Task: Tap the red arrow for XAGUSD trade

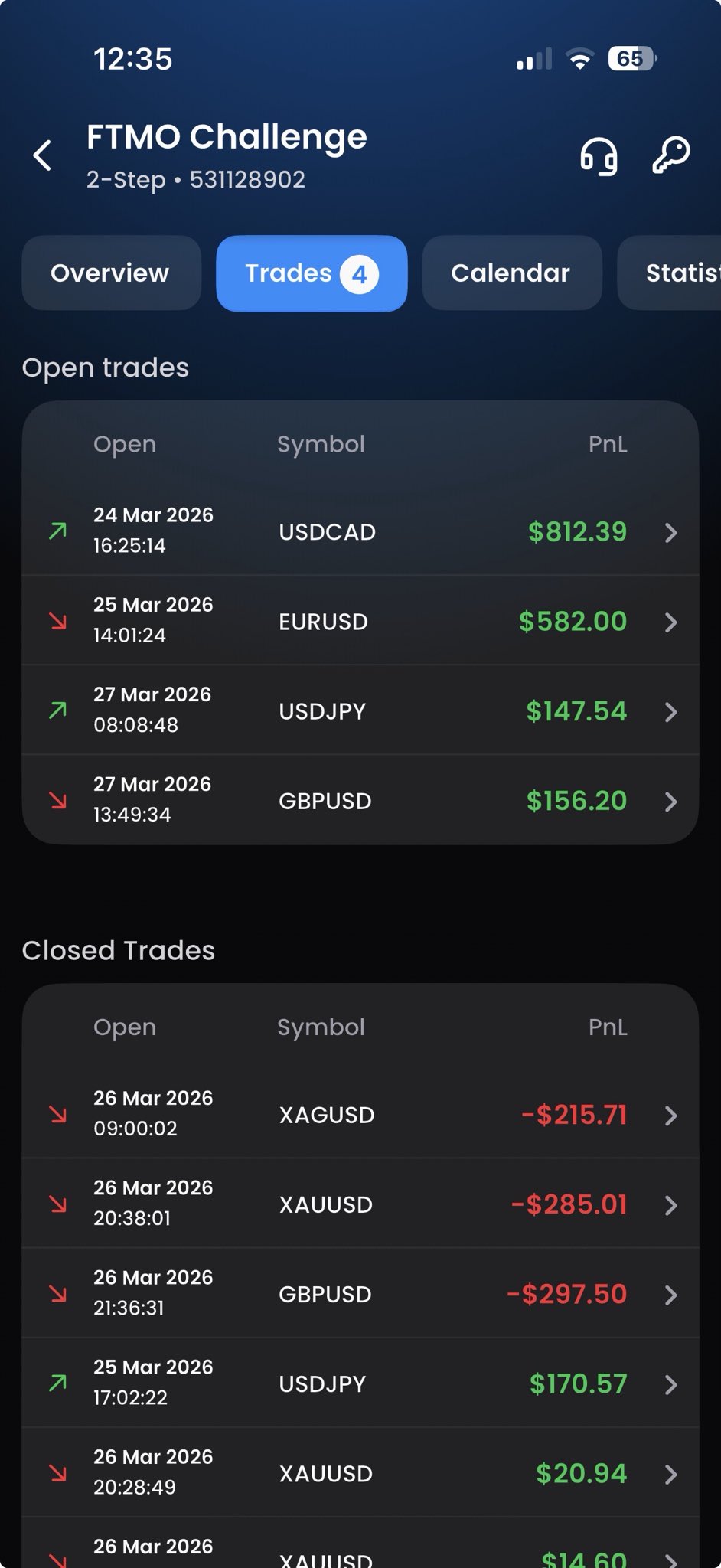Action: point(58,1114)
